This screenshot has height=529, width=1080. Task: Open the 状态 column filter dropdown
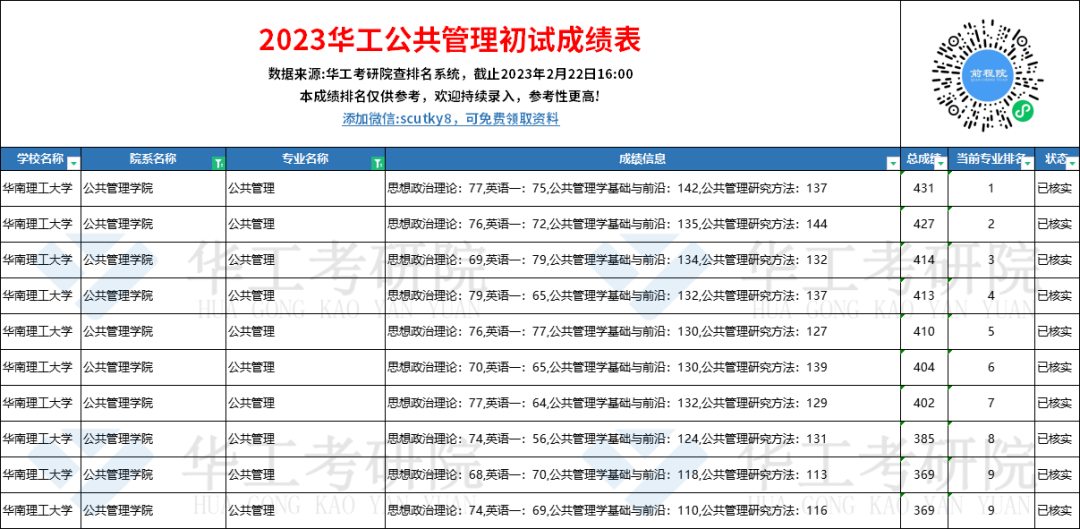pos(1072,163)
